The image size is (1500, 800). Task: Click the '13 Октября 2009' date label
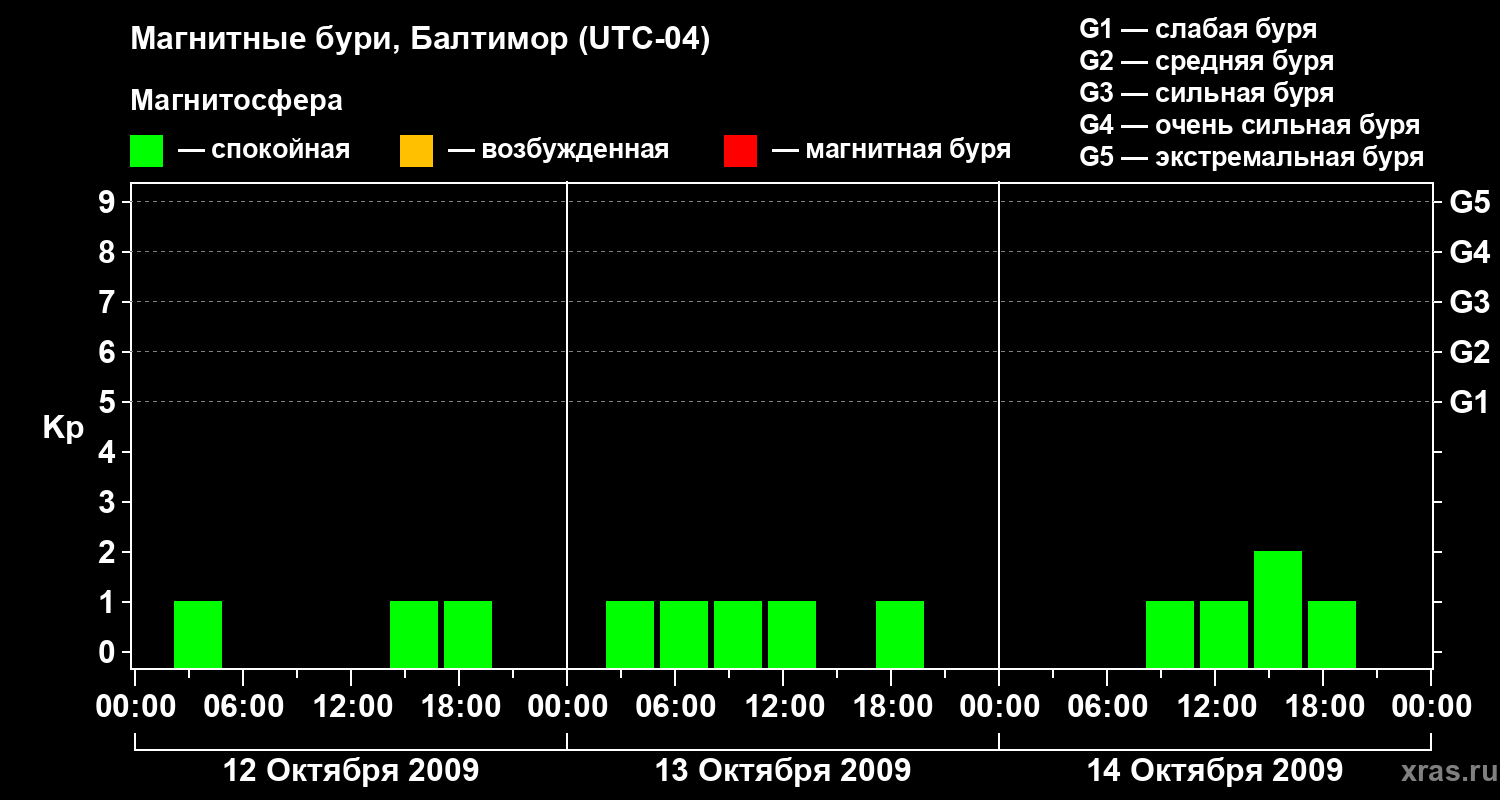[783, 771]
